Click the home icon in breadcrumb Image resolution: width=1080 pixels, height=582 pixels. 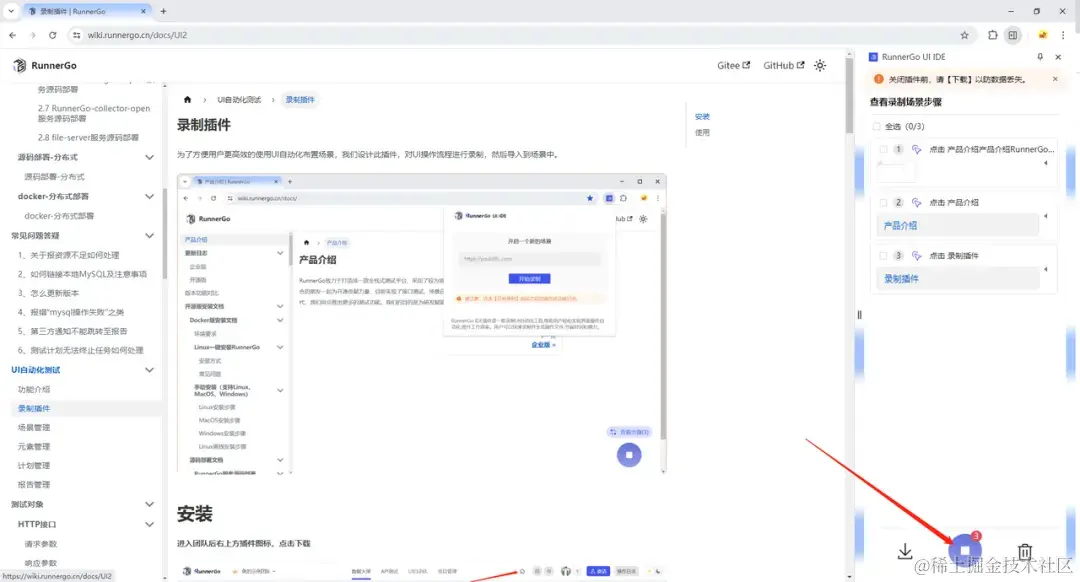[187, 100]
